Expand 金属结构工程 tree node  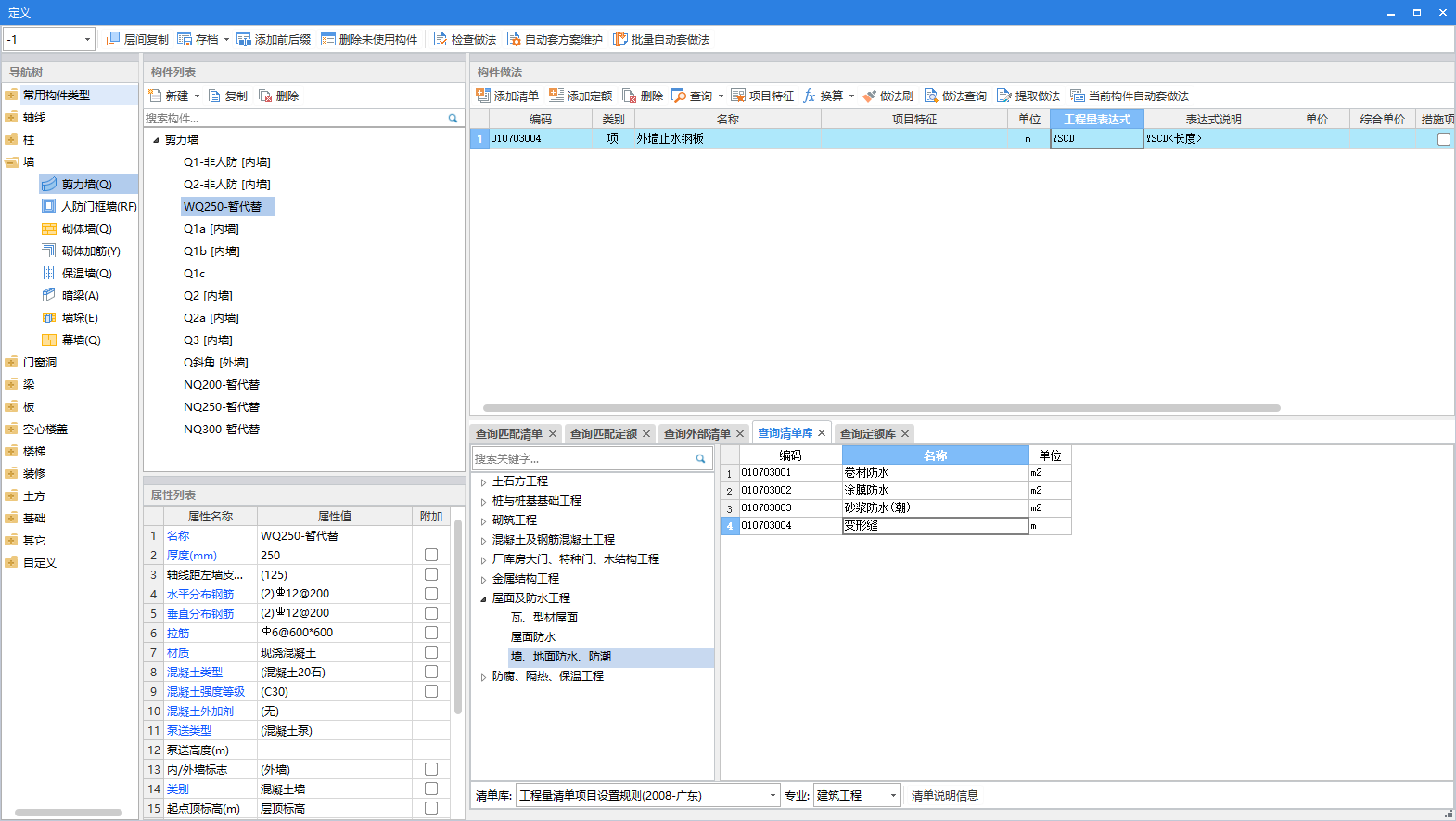point(483,580)
